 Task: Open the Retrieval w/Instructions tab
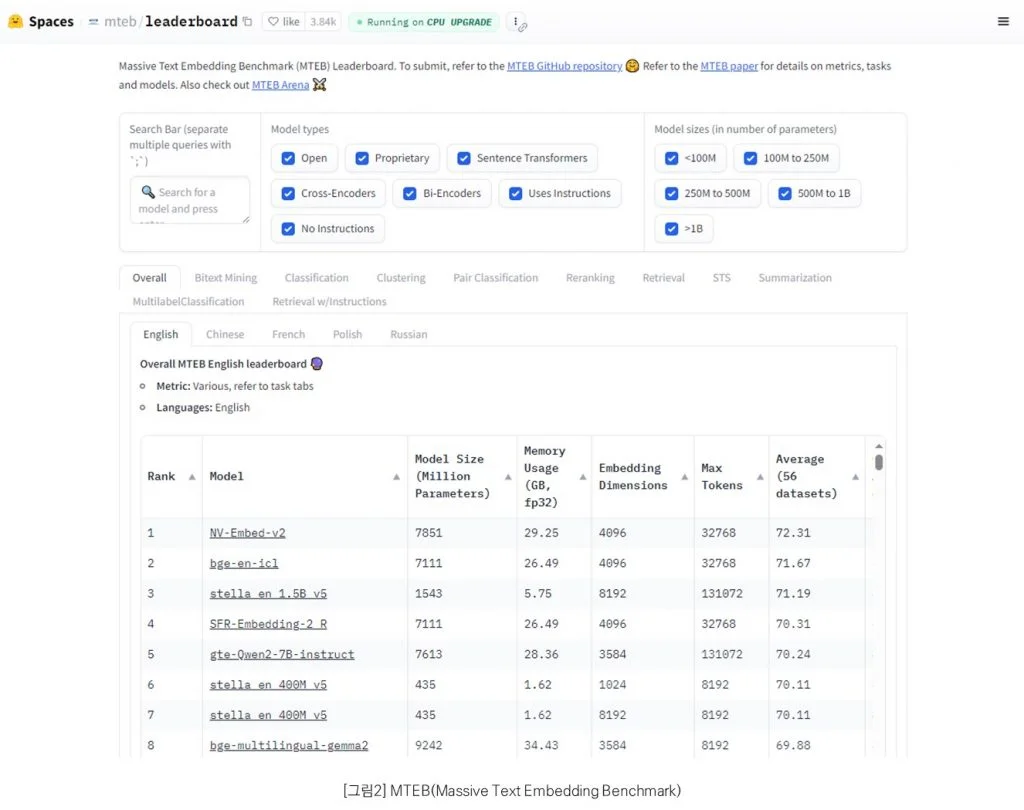click(329, 301)
